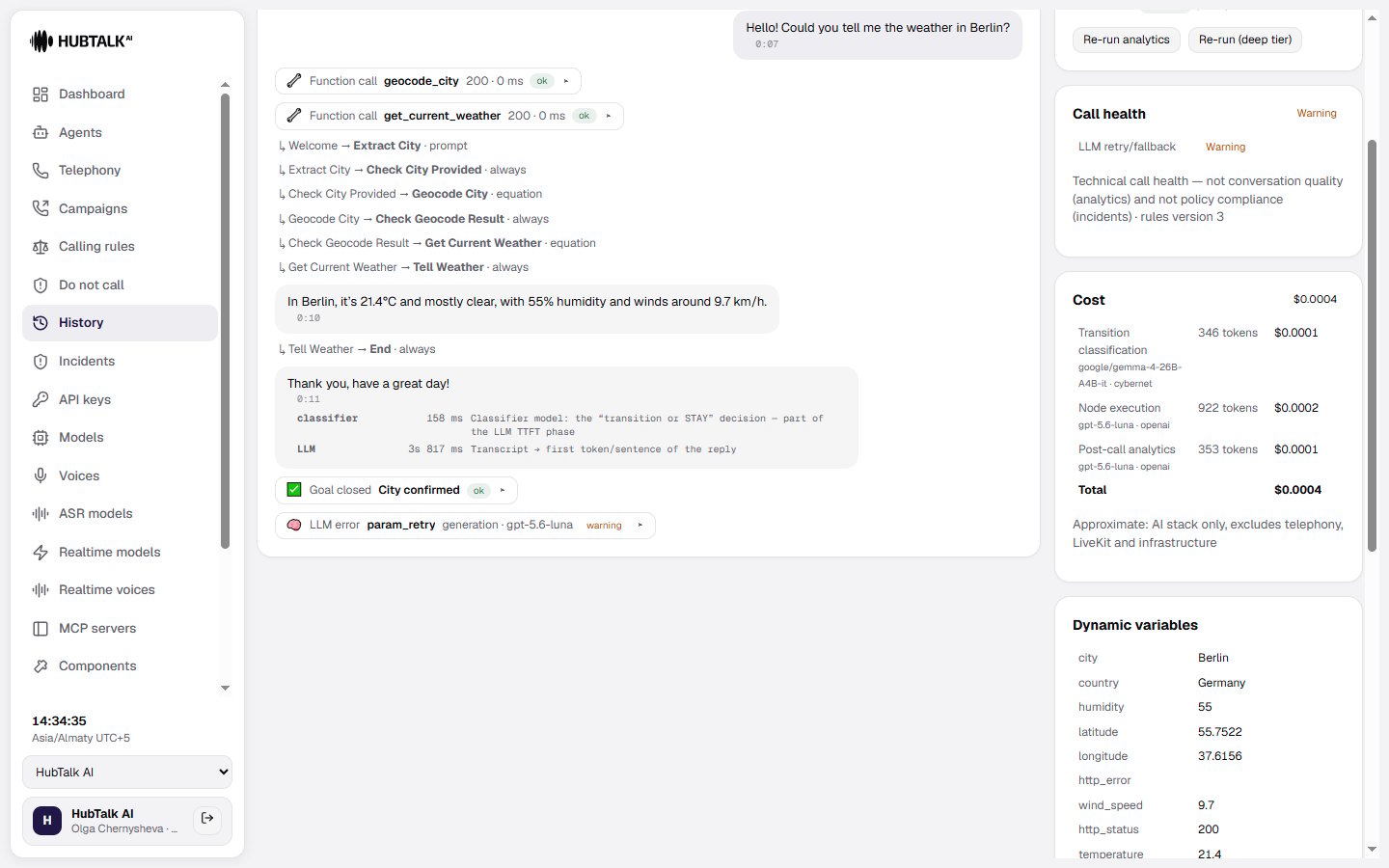The height and width of the screenshot is (868, 1389).
Task: Click the right panel scroll up arrow
Action: (1372, 17)
